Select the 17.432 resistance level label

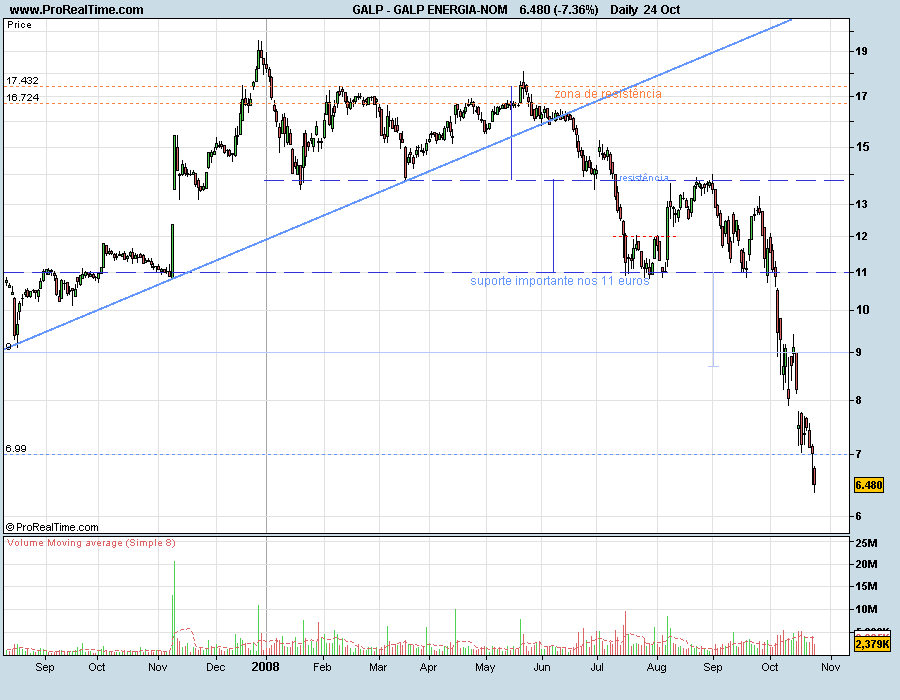(x=22, y=81)
